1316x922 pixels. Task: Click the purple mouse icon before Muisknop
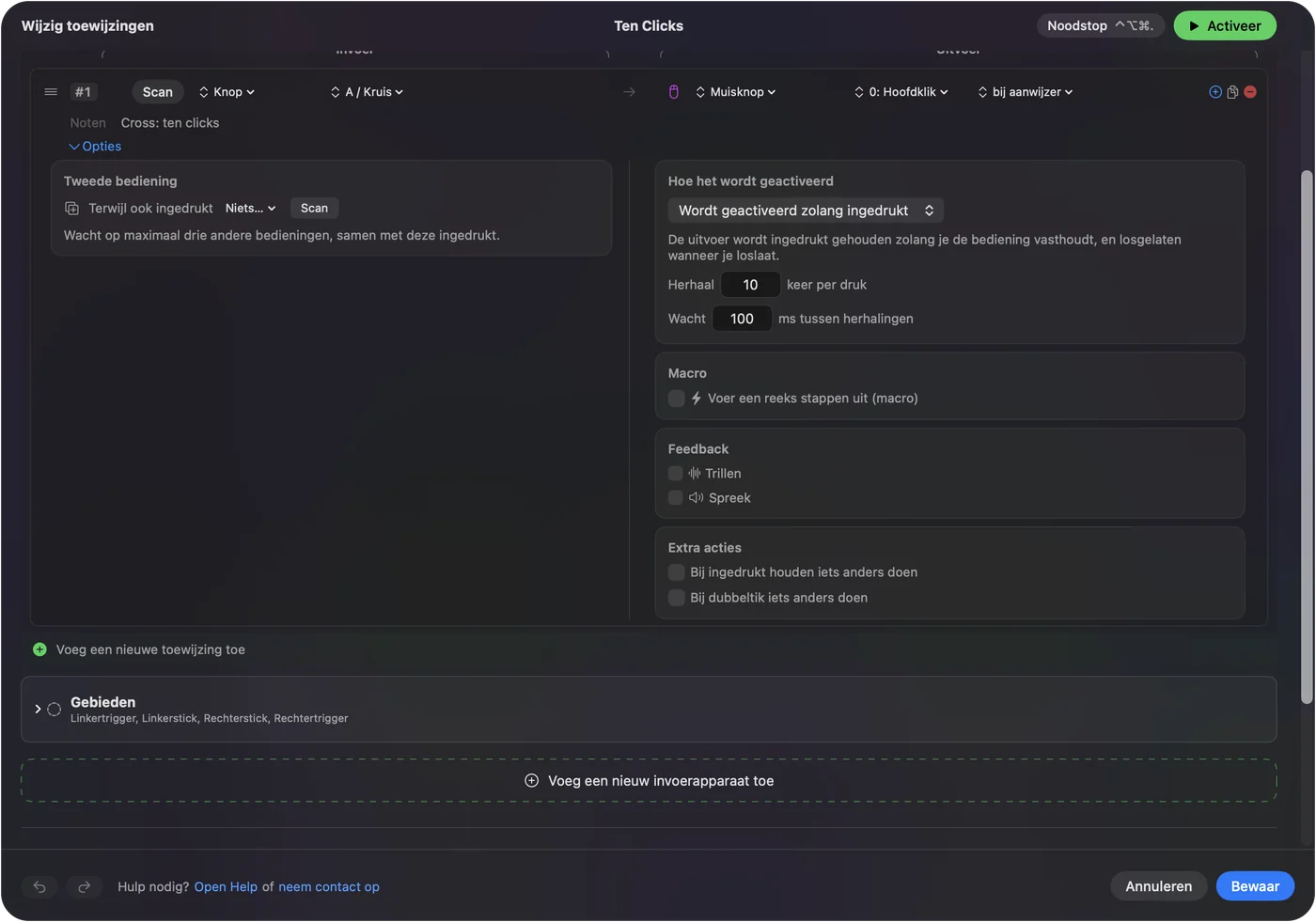point(673,92)
